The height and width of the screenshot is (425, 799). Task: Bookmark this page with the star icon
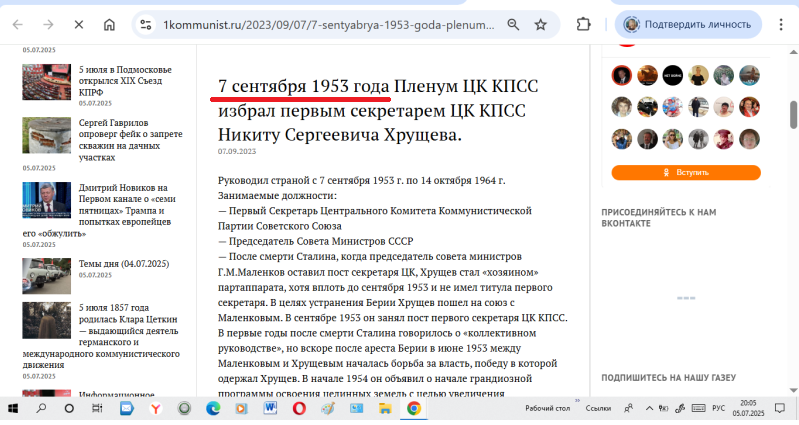(541, 24)
